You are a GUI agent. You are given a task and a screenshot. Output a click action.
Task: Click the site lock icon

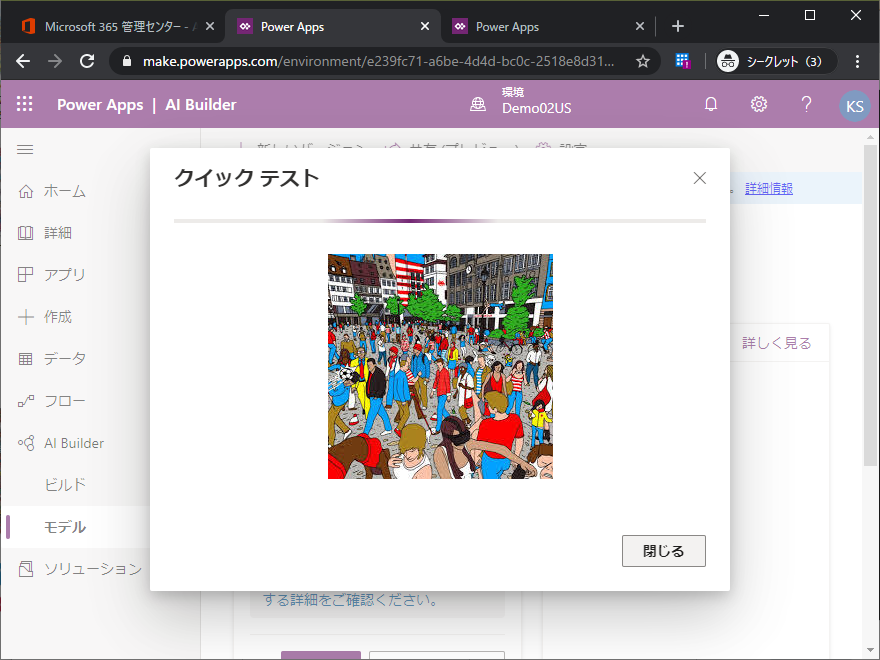pos(127,61)
